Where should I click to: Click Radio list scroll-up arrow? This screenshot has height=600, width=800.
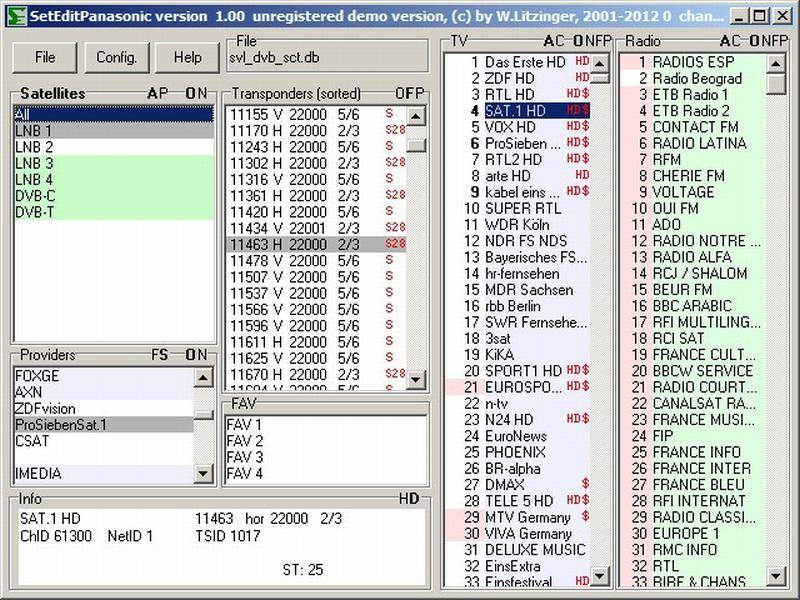point(776,64)
